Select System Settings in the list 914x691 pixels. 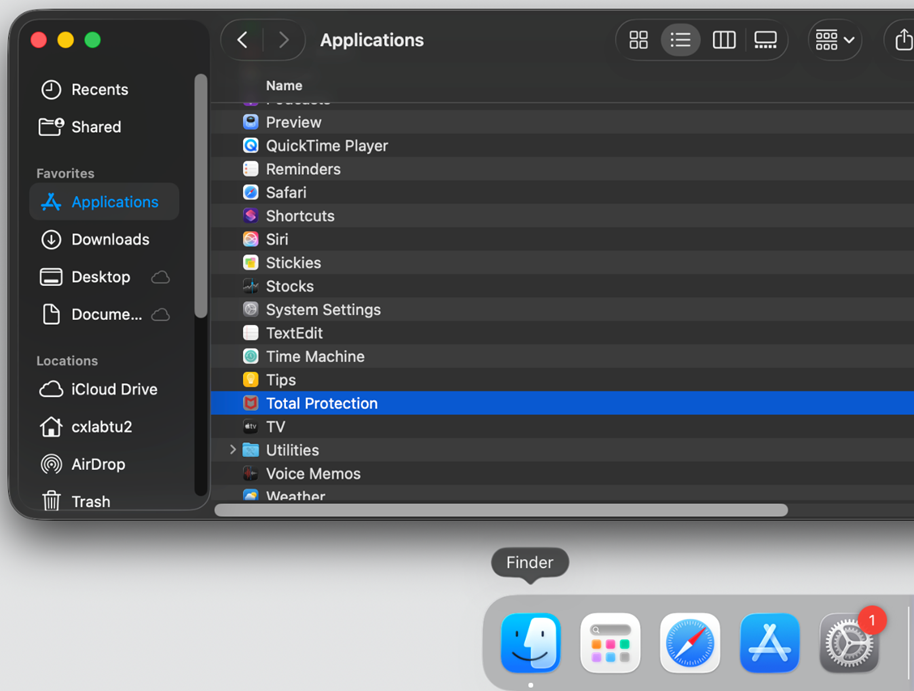(562, 310)
